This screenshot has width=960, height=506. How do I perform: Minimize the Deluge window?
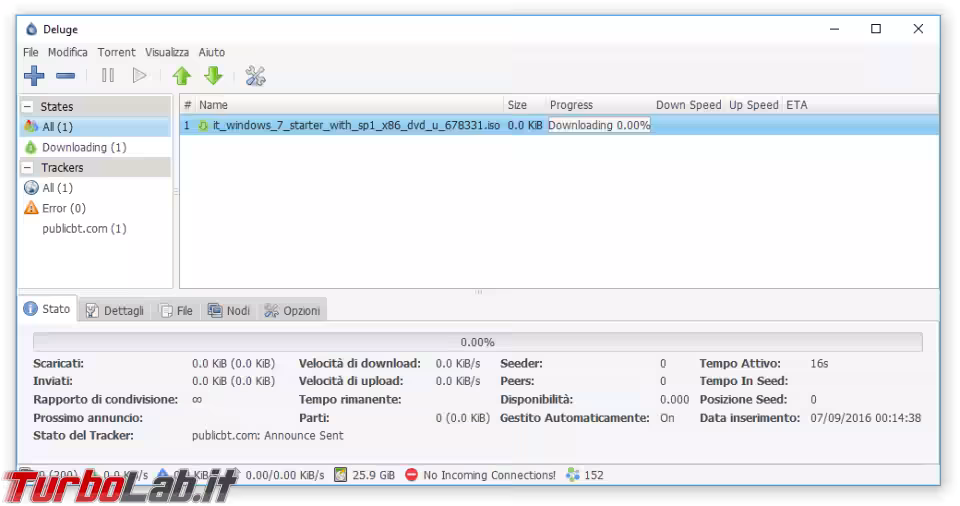[834, 29]
